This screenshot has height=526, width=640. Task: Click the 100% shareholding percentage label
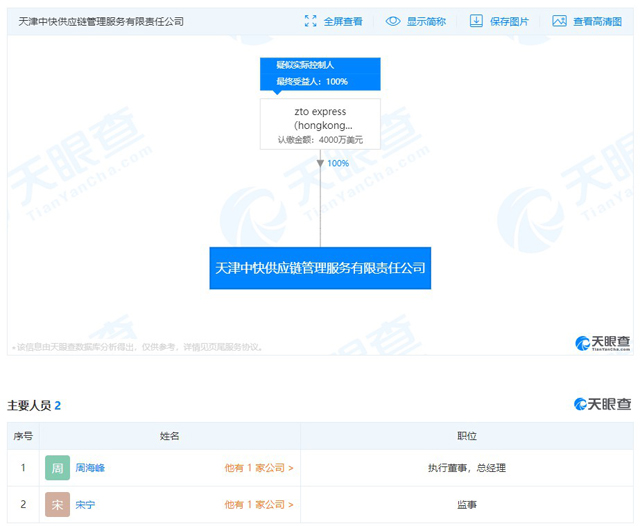click(x=338, y=163)
